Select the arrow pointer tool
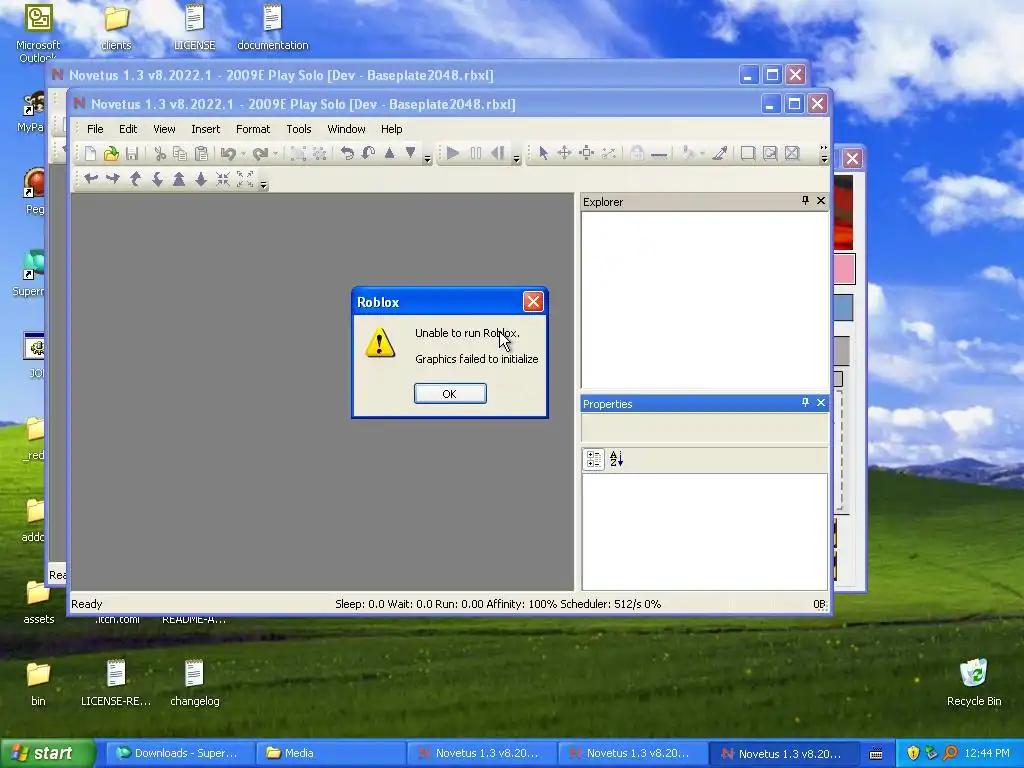 pyautogui.click(x=543, y=153)
